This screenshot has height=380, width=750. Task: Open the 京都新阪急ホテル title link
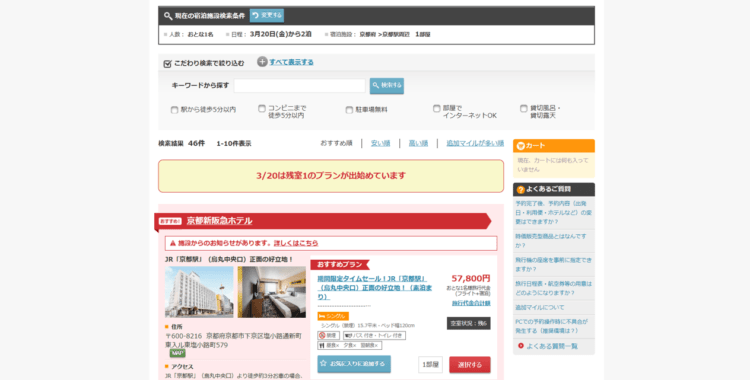tap(220, 221)
